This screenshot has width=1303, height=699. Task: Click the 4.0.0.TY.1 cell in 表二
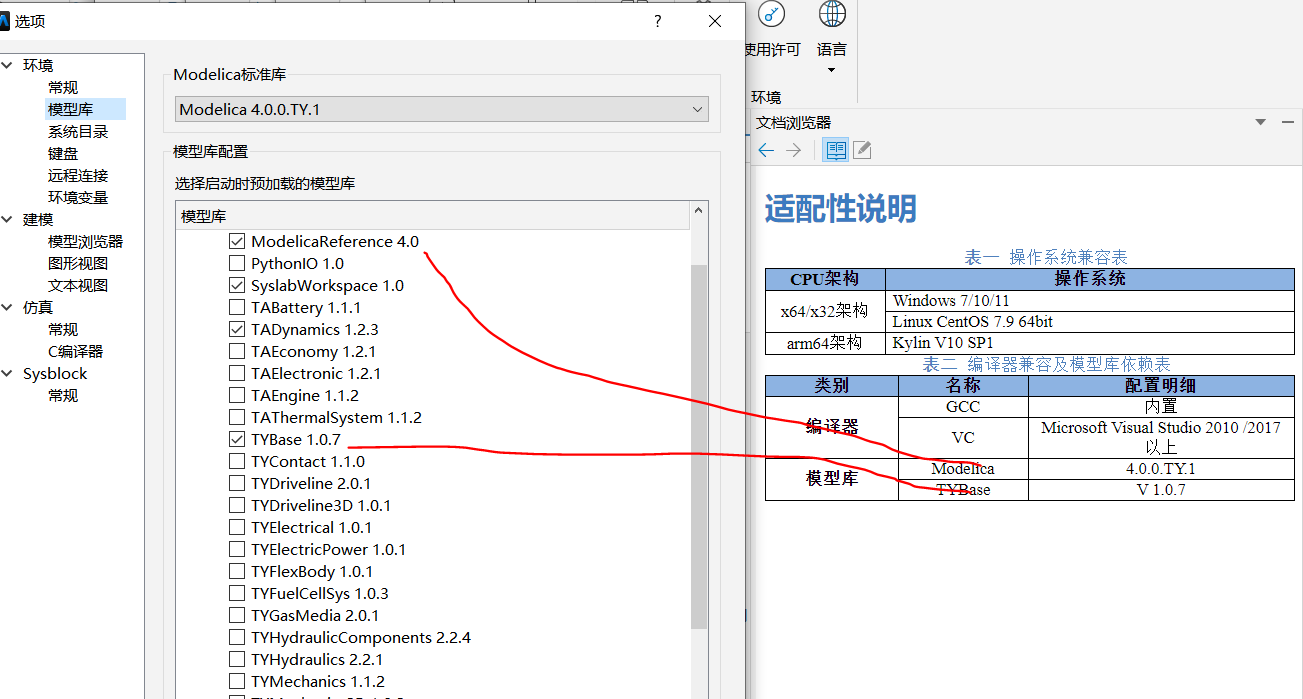1160,468
